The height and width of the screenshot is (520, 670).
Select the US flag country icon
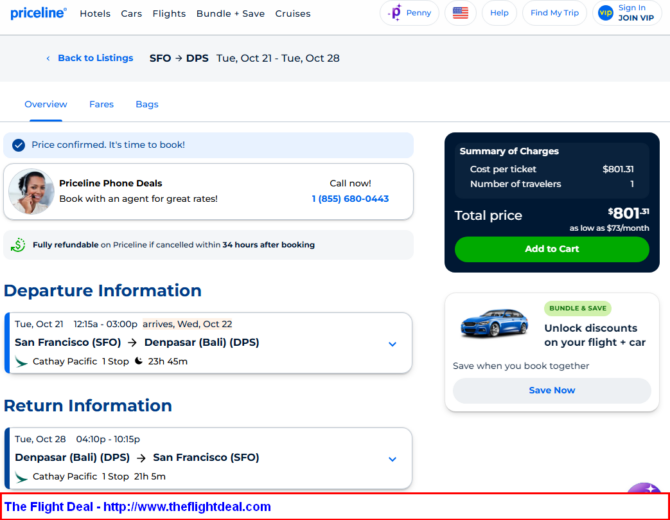[460, 13]
